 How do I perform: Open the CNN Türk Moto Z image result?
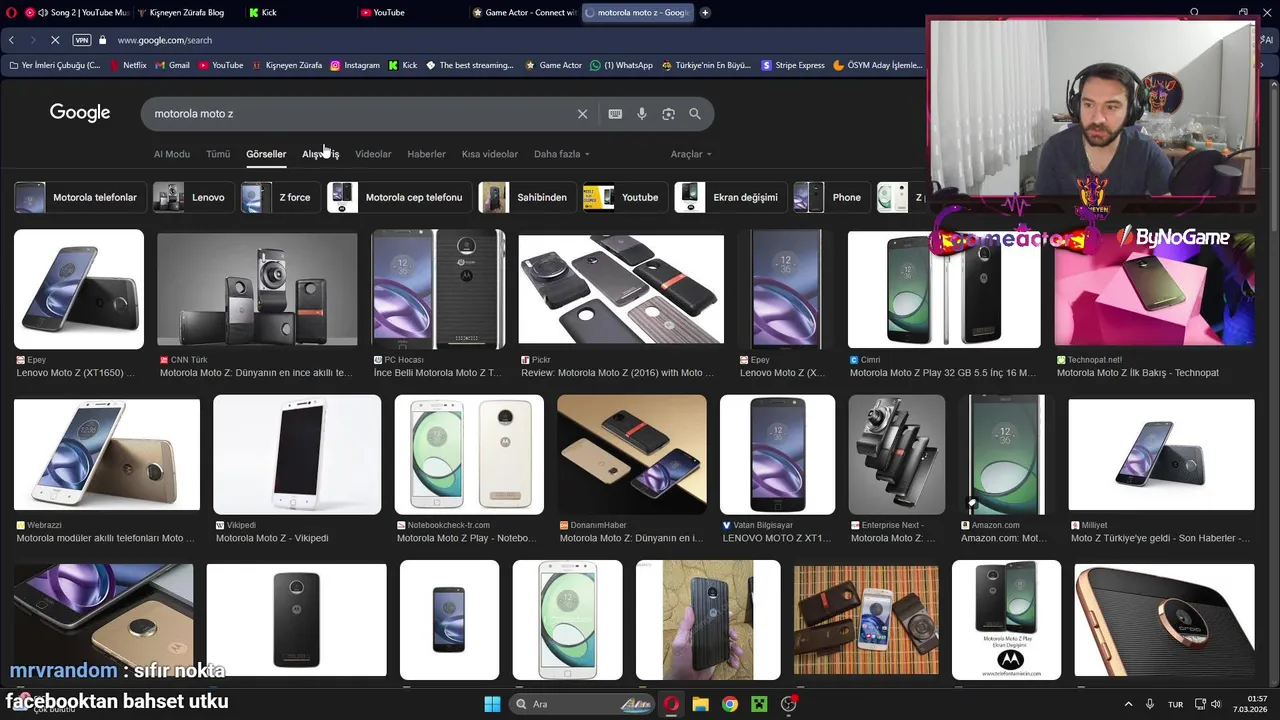pos(257,290)
